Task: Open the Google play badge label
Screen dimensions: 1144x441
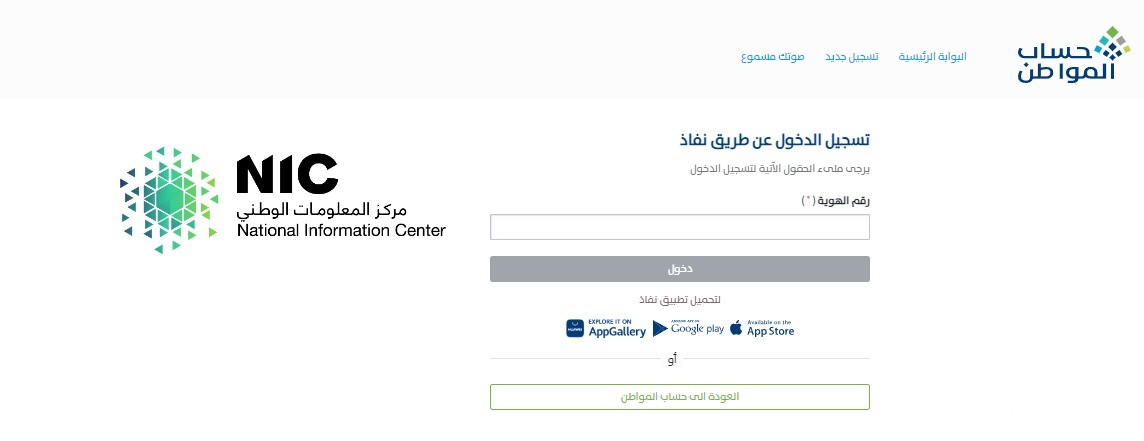Action: pyautogui.click(x=697, y=329)
